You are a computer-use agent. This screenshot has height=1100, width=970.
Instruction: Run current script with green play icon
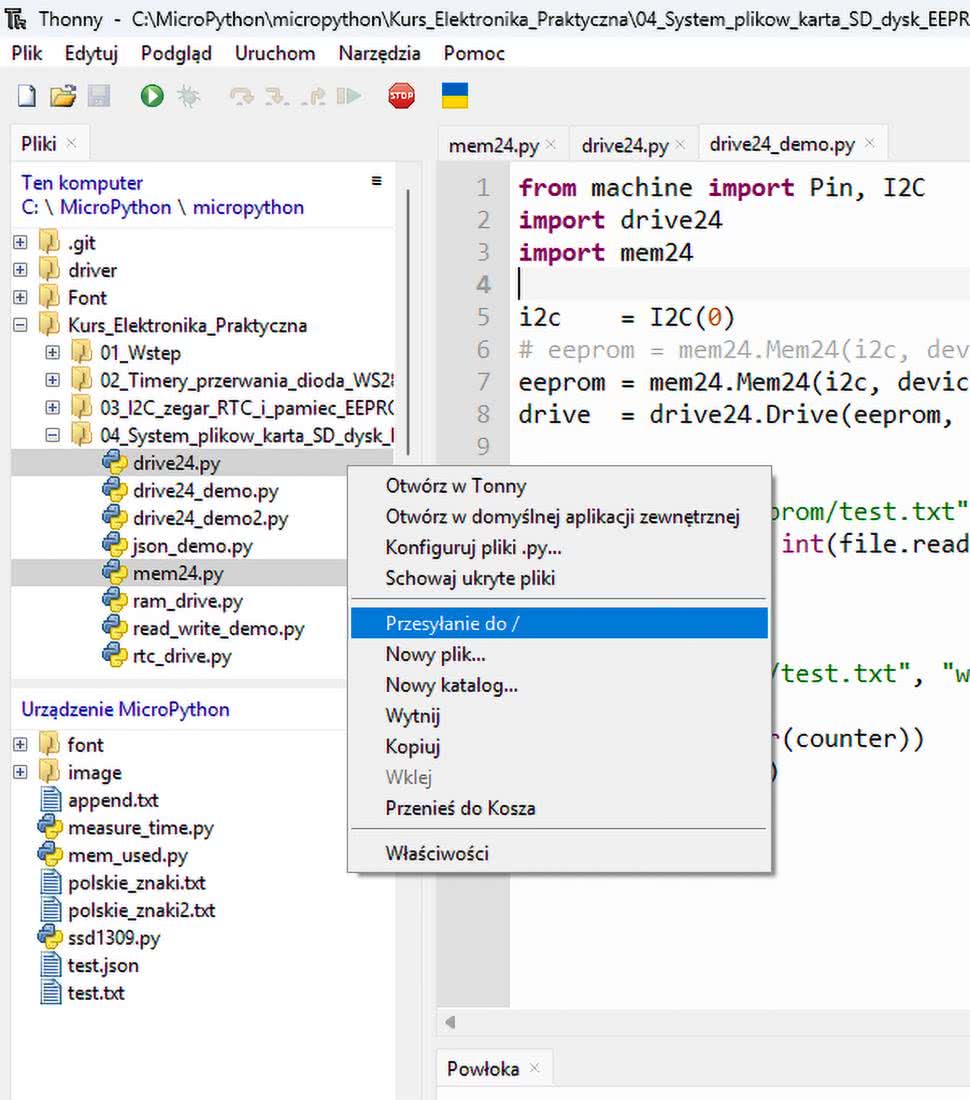(152, 96)
